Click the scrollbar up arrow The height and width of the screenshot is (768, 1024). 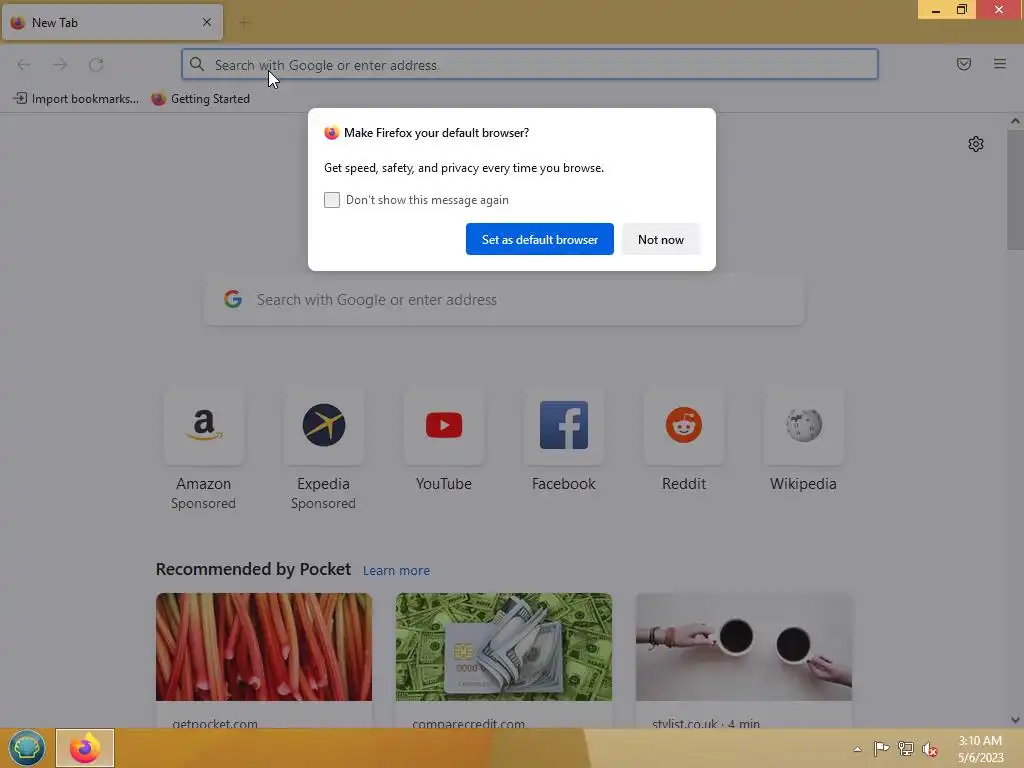(x=1015, y=121)
